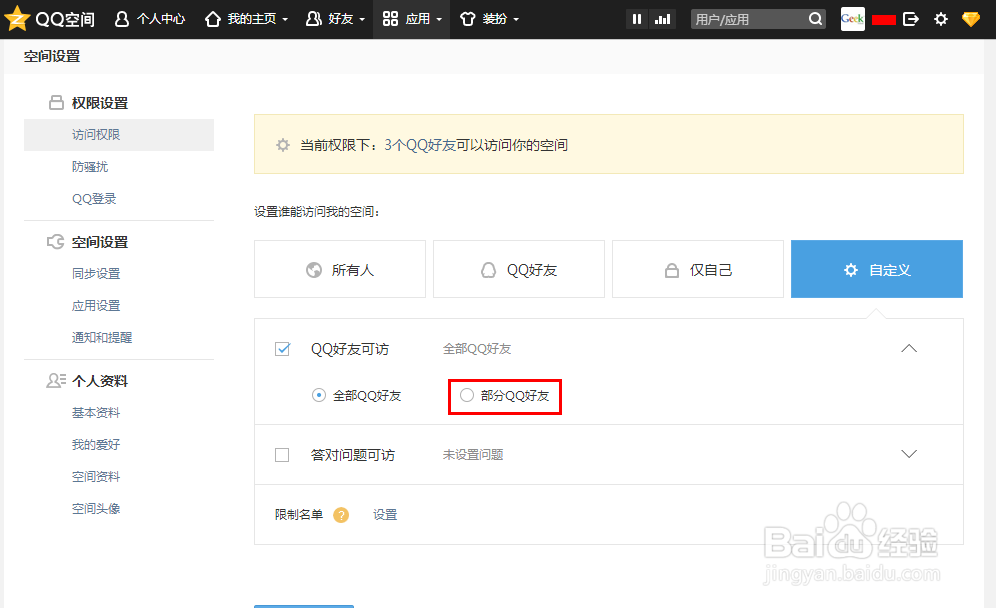Click the yellow diamond VIP icon
This screenshot has width=996, height=608.
click(971, 19)
